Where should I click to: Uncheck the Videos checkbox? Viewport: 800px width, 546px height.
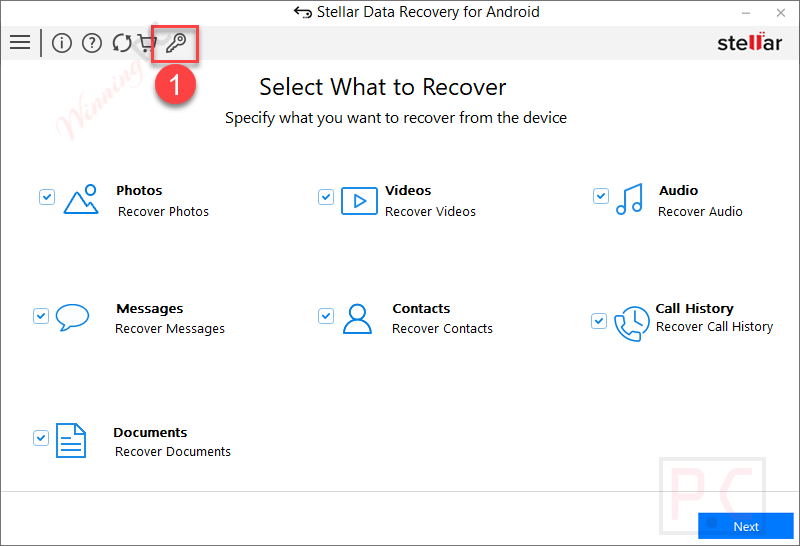(326, 196)
